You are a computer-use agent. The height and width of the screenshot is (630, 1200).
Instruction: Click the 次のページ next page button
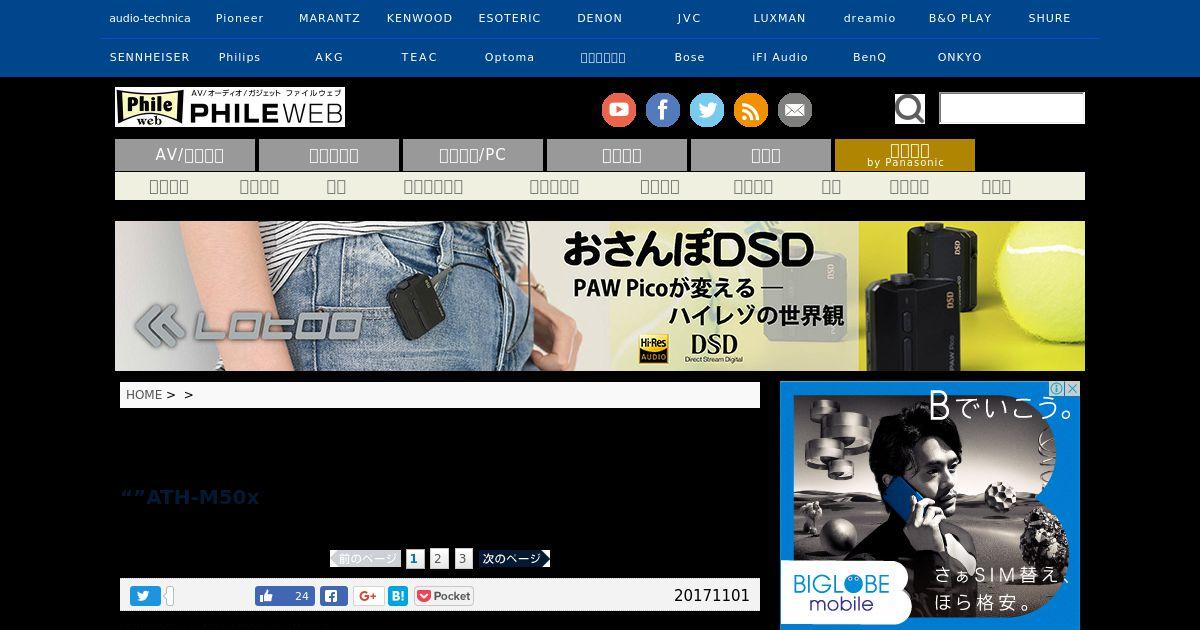pyautogui.click(x=514, y=559)
